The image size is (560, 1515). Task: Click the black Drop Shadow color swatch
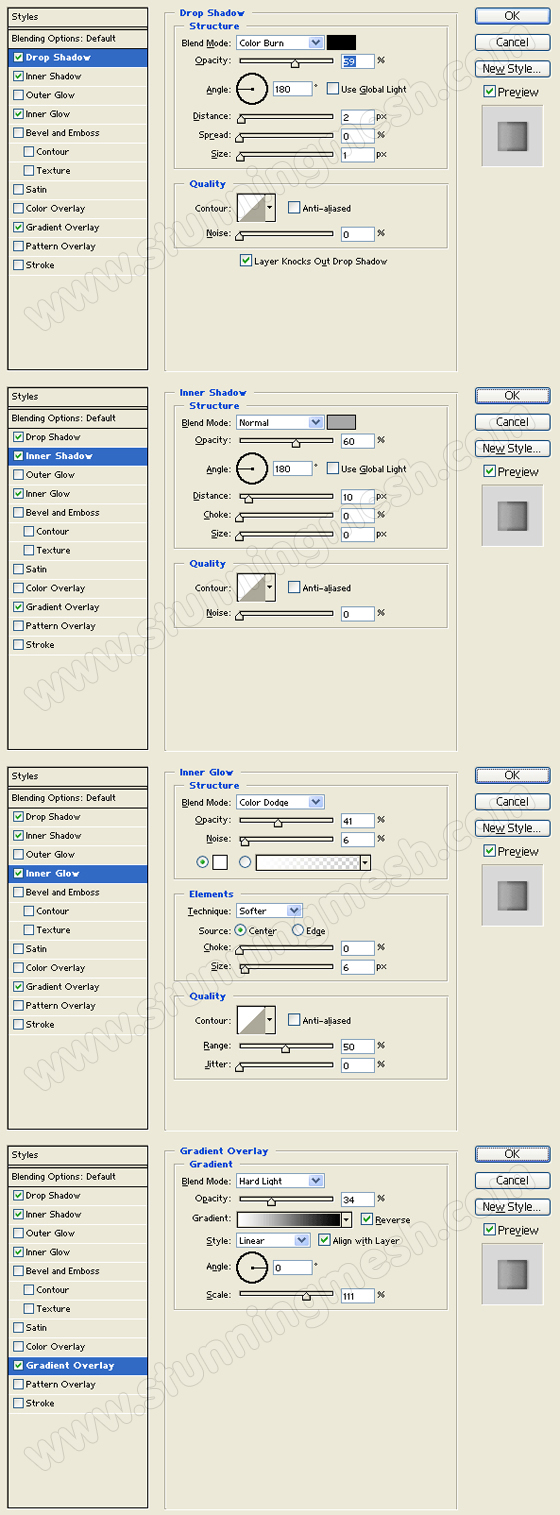click(341, 43)
